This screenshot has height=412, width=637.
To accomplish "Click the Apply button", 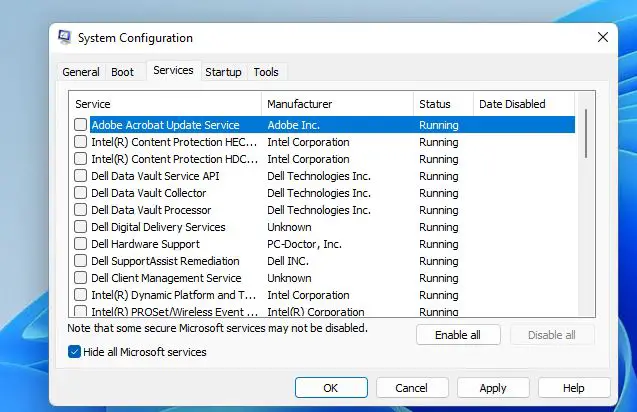I will pos(493,388).
